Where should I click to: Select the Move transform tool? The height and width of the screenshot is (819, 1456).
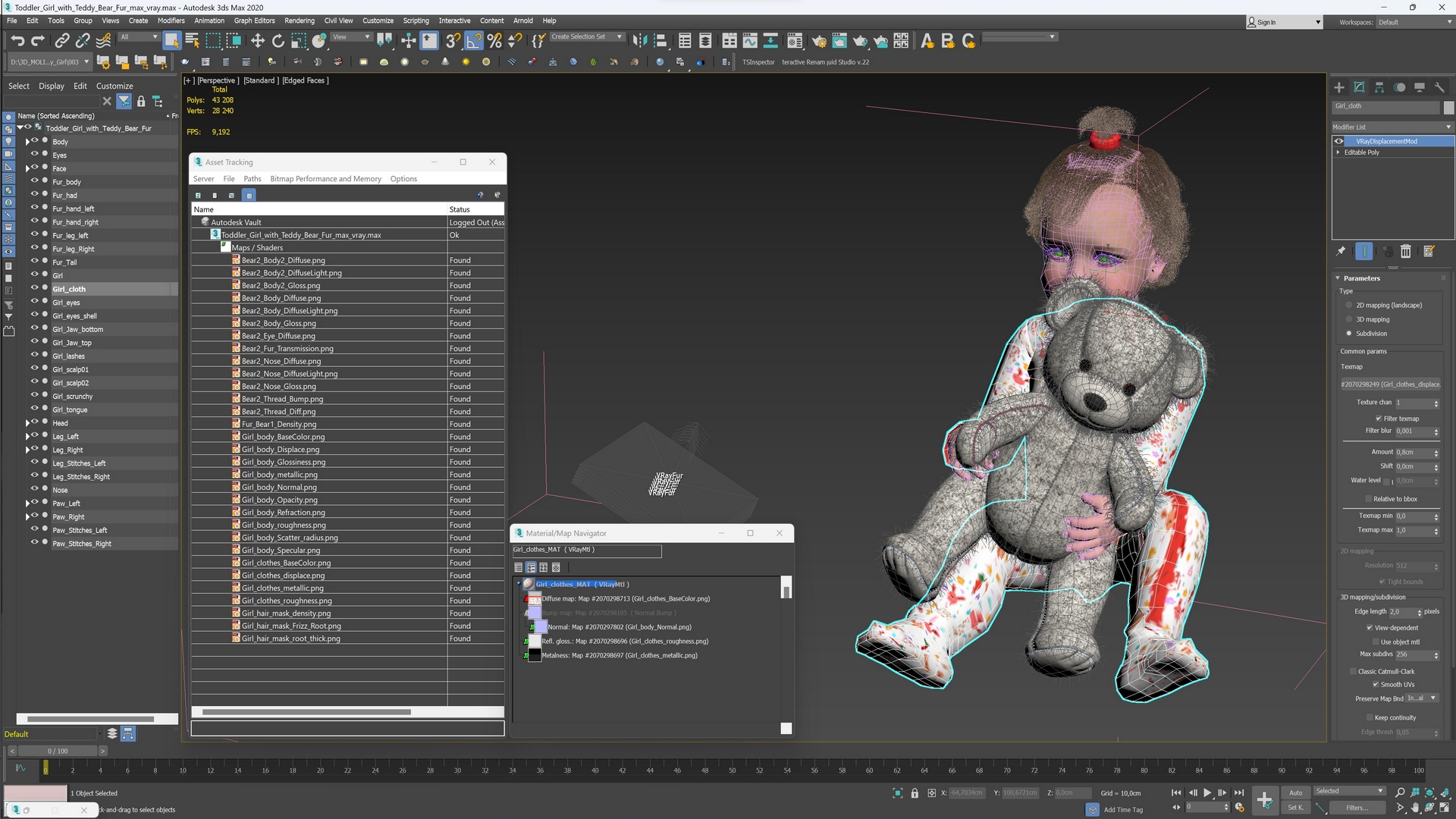click(x=258, y=41)
